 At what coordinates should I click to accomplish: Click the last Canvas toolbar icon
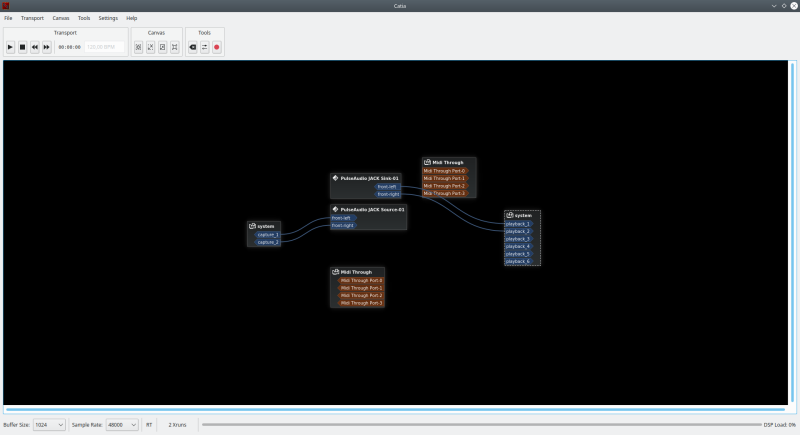click(x=175, y=47)
